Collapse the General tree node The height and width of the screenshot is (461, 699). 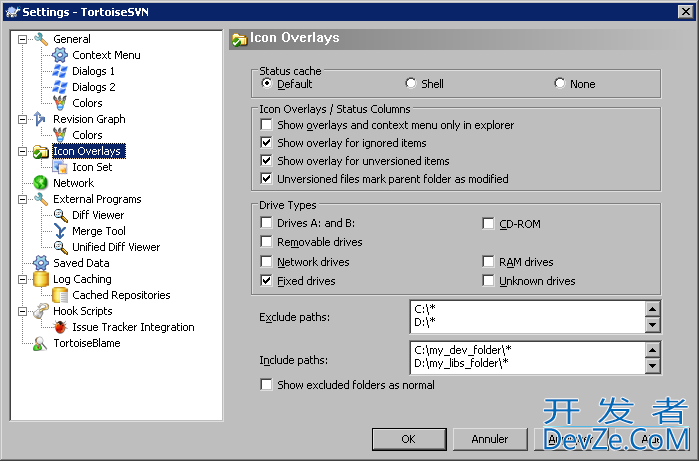click(x=22, y=39)
